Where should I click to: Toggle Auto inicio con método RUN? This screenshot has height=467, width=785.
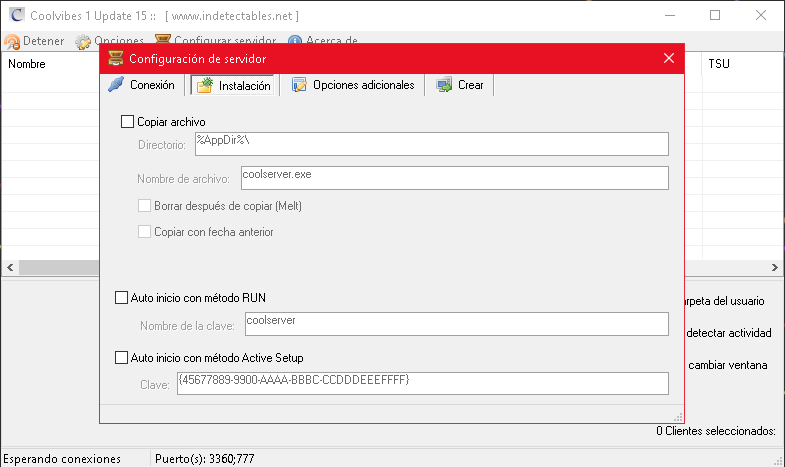point(122,298)
